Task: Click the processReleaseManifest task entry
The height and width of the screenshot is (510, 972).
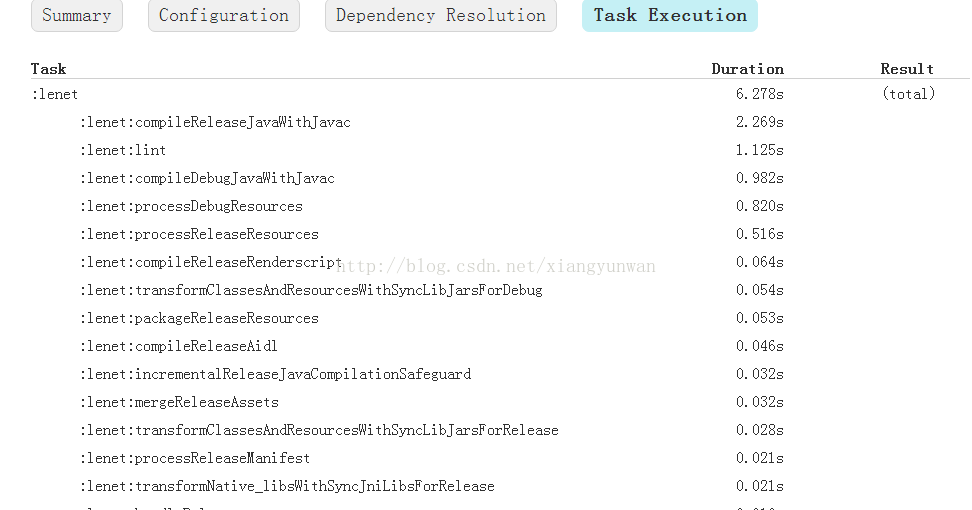Action: click(x=195, y=458)
